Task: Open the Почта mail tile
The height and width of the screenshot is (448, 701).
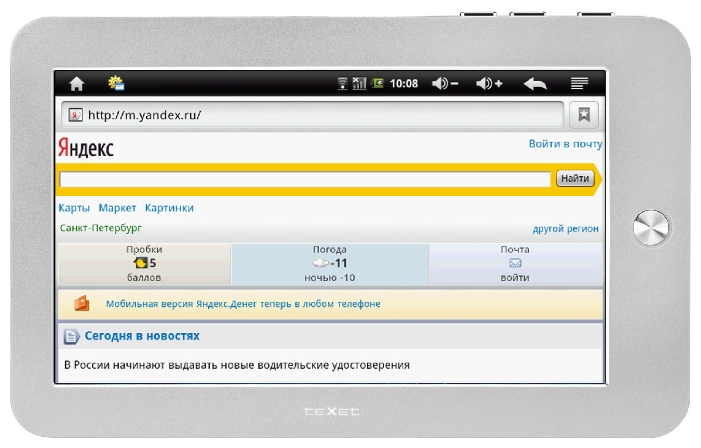Action: point(515,264)
